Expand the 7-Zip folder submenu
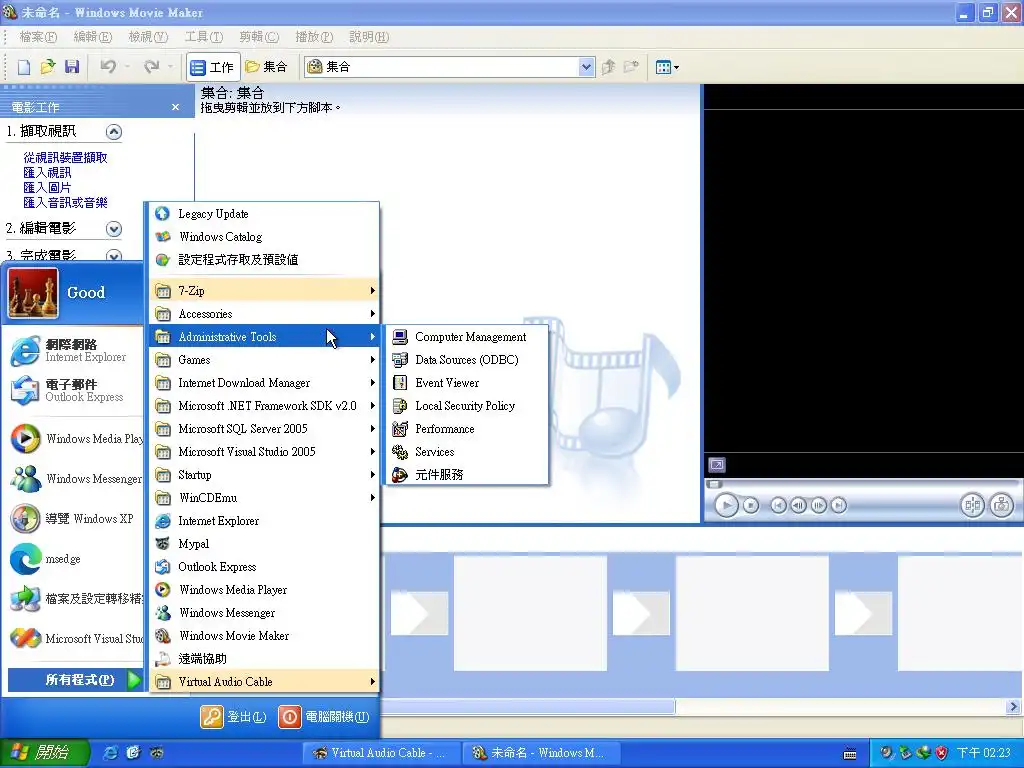Viewport: 1024px width, 768px height. [x=264, y=291]
